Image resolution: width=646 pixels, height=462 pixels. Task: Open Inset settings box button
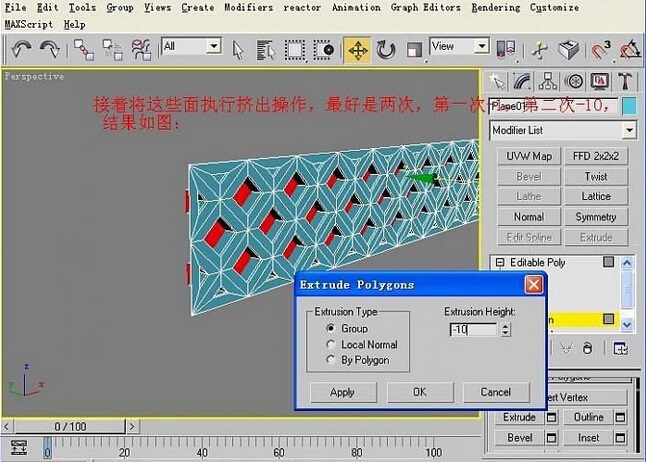(620, 438)
